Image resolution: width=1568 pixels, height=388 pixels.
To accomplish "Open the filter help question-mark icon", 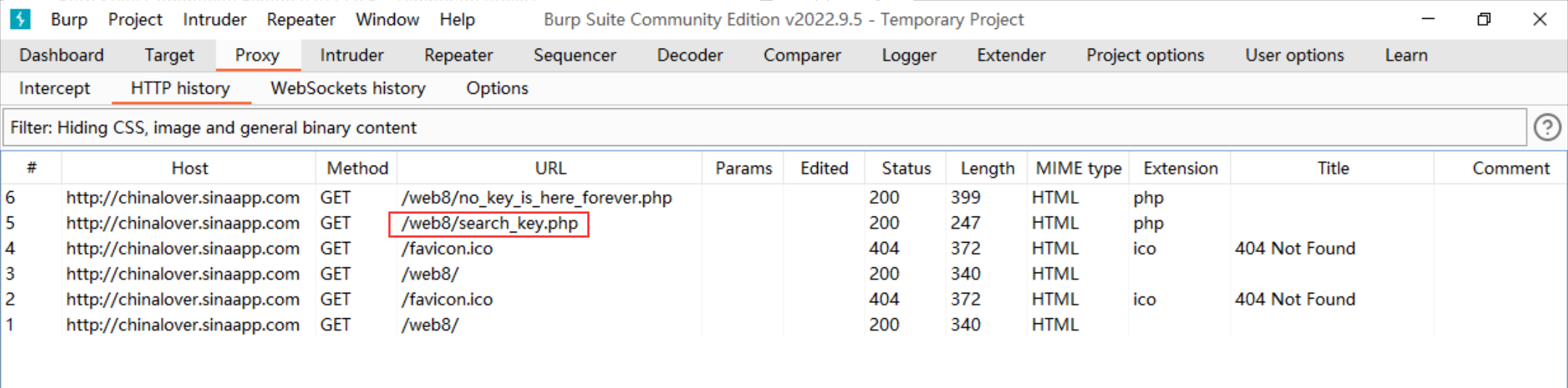I will pyautogui.click(x=1547, y=128).
